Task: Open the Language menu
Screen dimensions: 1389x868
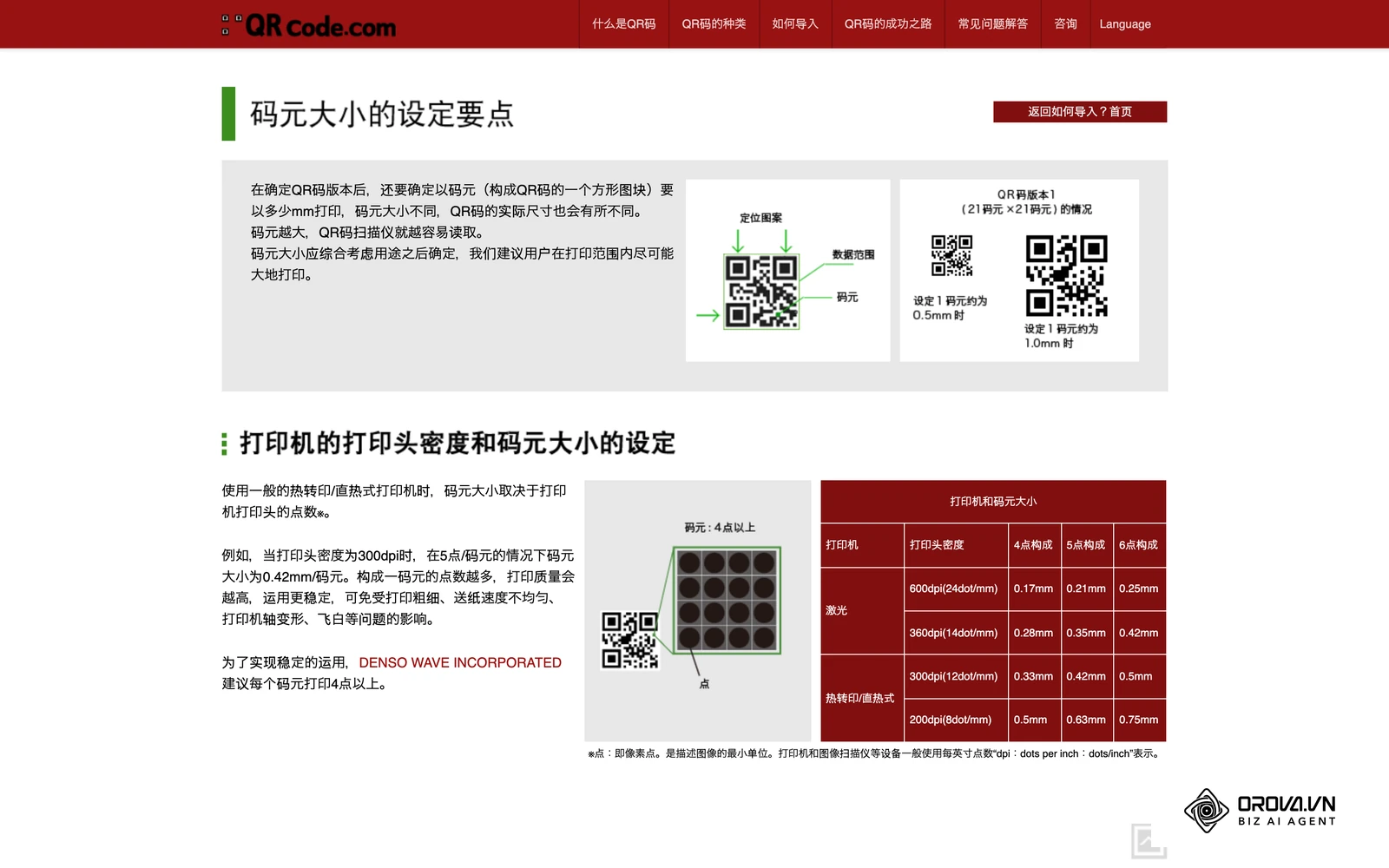Action: click(x=1125, y=23)
